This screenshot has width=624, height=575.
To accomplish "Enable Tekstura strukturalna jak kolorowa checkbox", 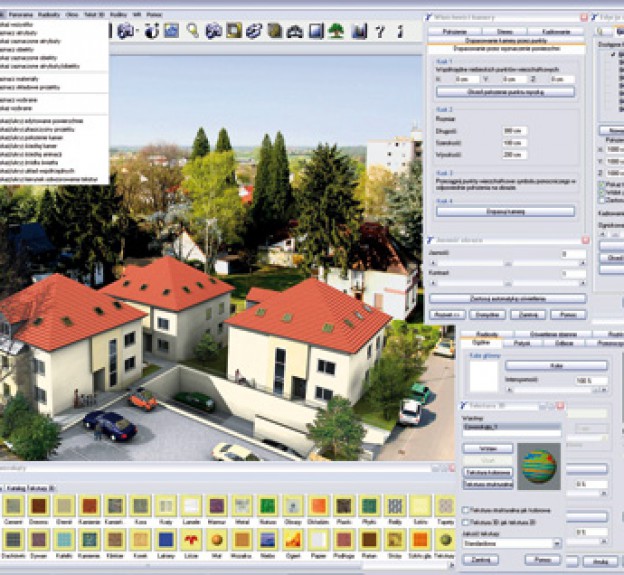I will coord(465,510).
